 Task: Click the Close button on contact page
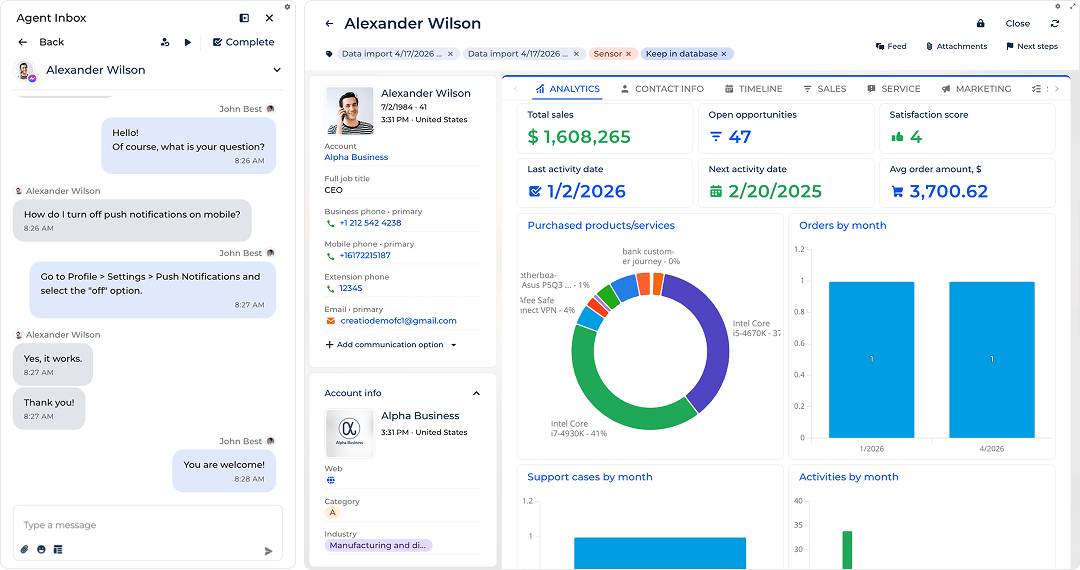coord(1017,23)
